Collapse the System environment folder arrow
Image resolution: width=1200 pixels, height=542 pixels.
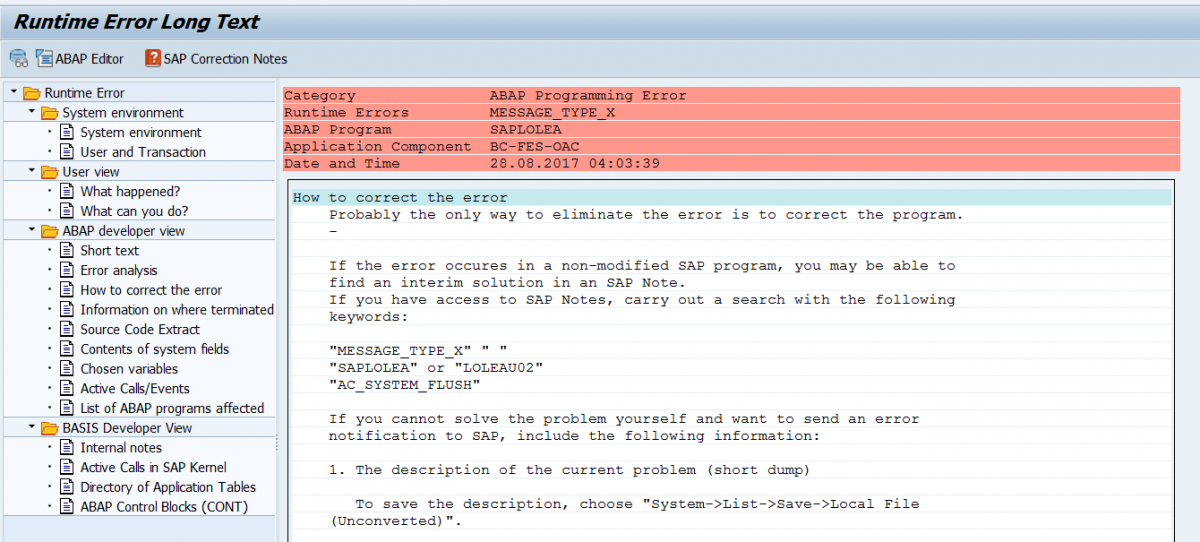click(x=31, y=112)
